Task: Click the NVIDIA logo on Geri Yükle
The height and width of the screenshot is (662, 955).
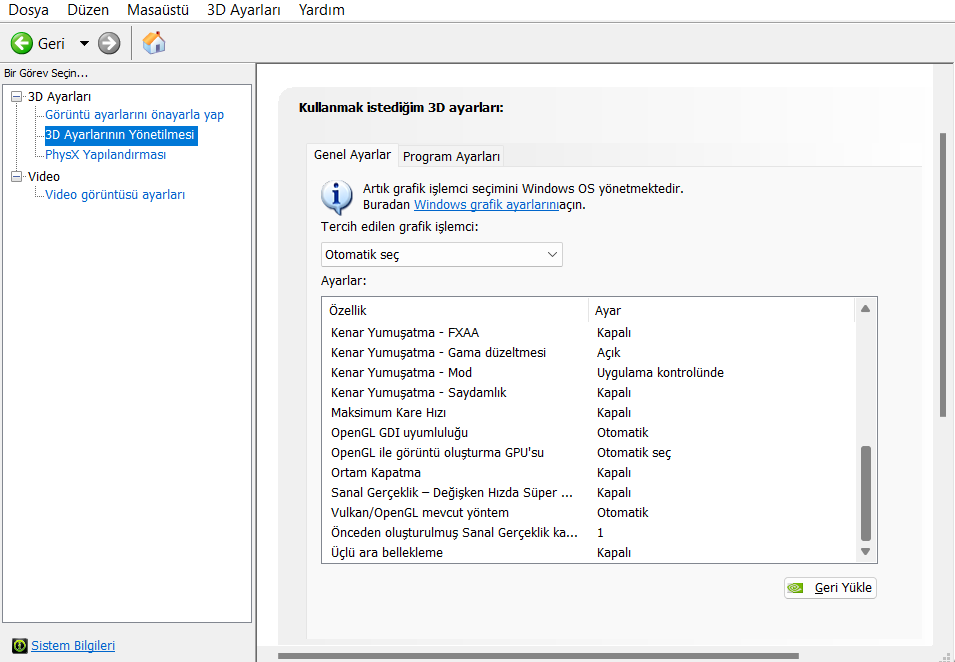Action: click(795, 588)
